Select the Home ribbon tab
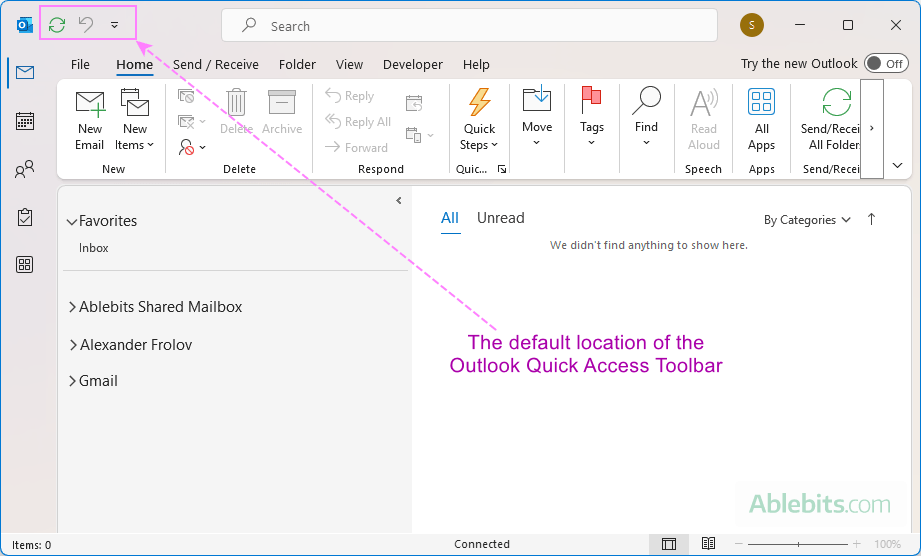The width and height of the screenshot is (921, 556). 135,65
